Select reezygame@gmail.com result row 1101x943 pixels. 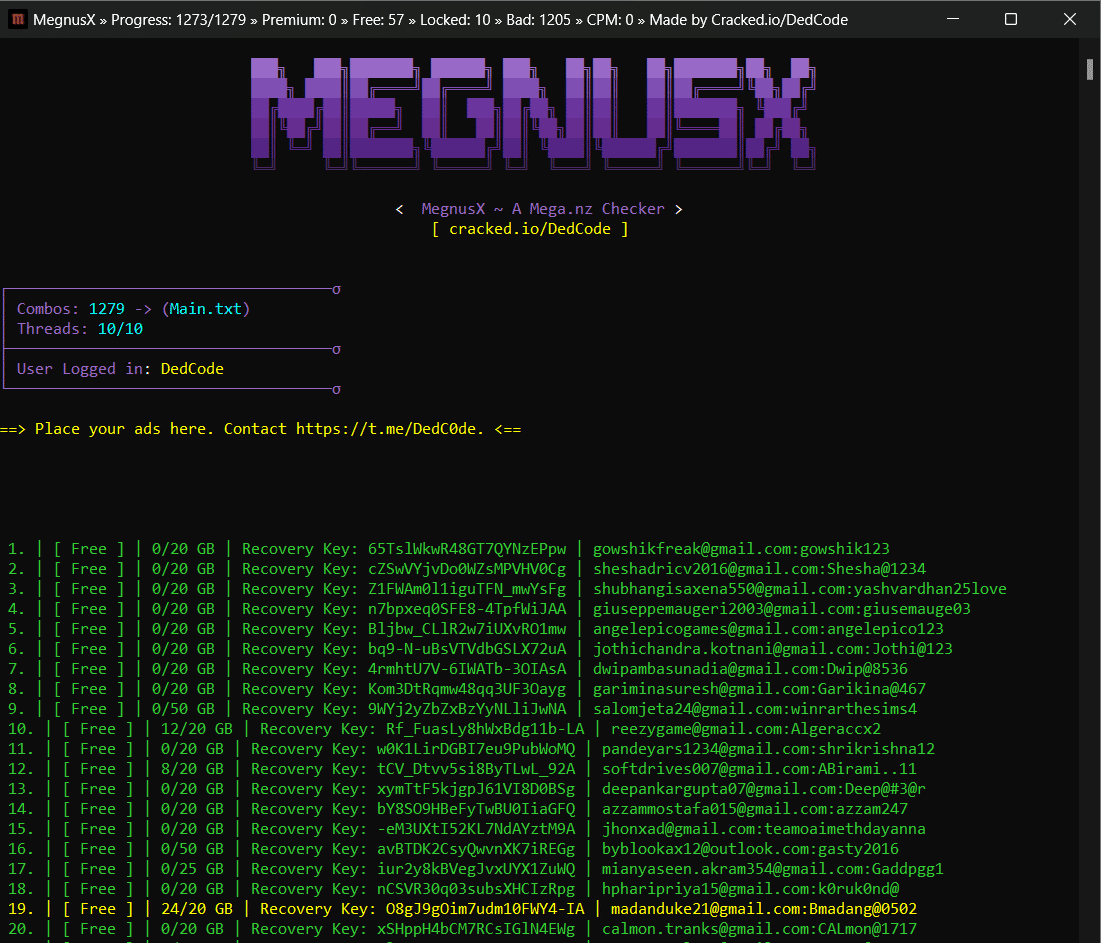coord(444,729)
